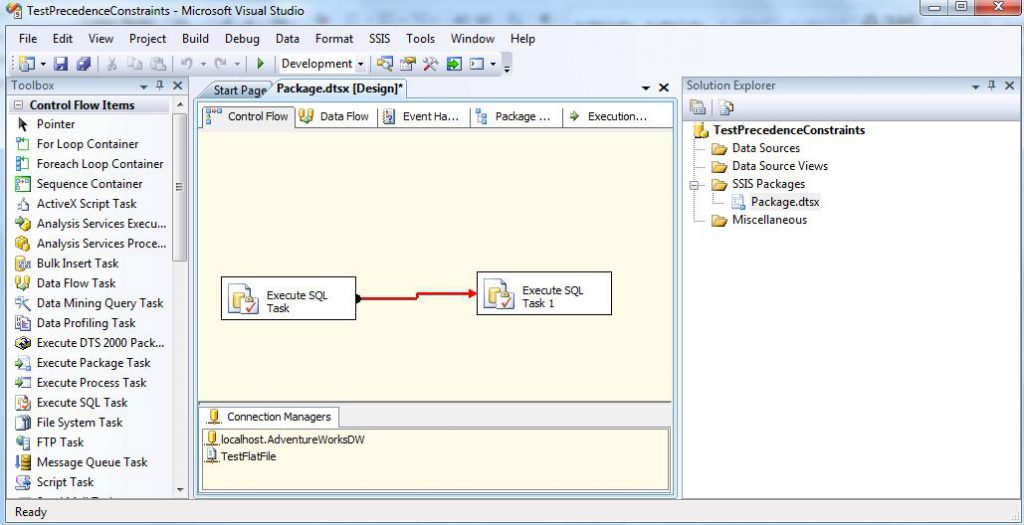The height and width of the screenshot is (525, 1024).
Task: Select the Execute SQL Task toolbox item
Action: tap(82, 402)
